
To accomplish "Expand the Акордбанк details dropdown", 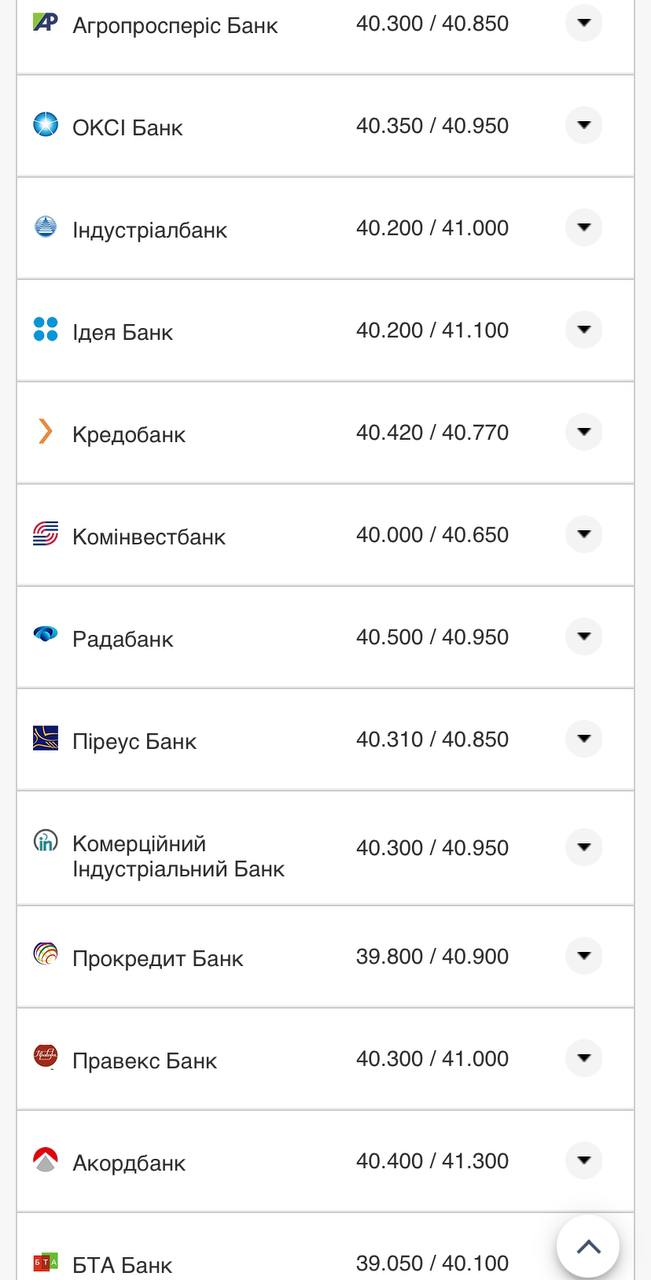I will tap(584, 1160).
